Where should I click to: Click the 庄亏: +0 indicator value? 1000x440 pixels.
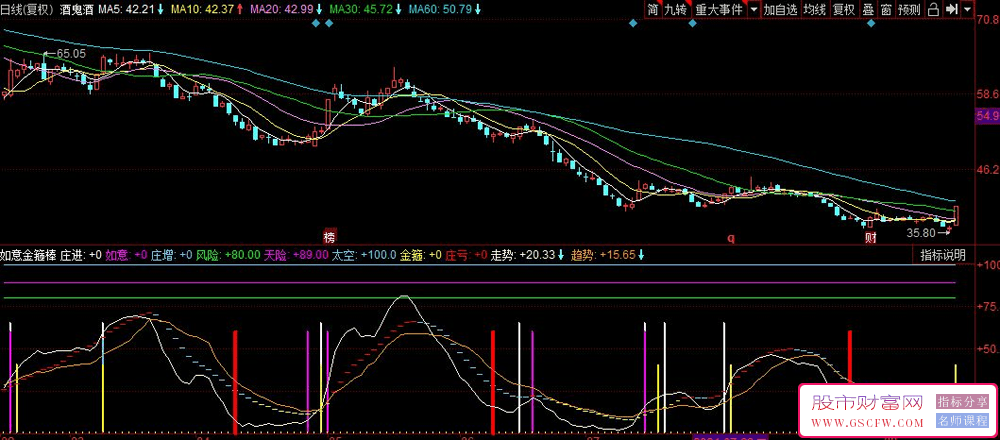point(466,255)
